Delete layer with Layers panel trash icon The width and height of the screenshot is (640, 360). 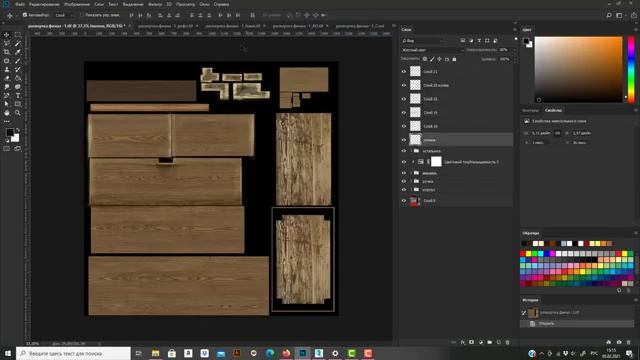(x=507, y=342)
